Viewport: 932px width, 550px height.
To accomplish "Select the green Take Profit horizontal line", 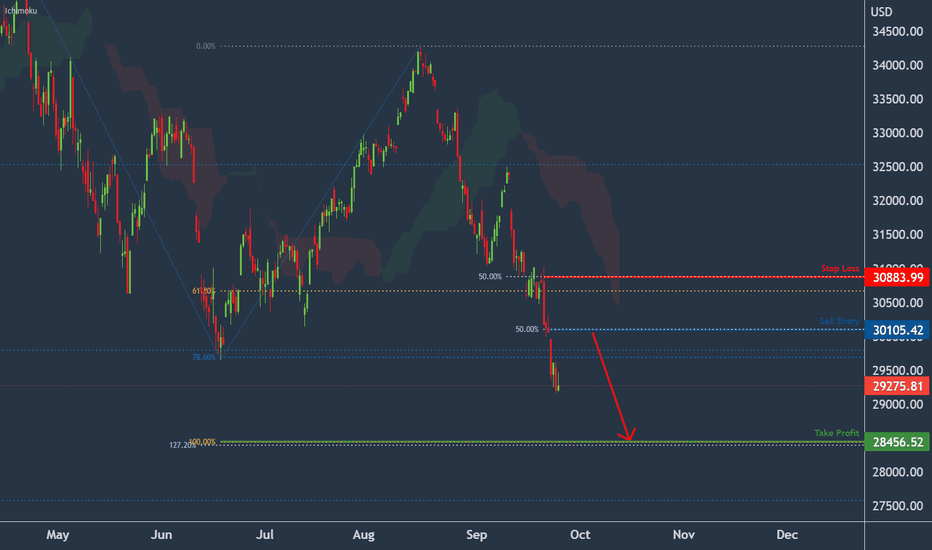I will 541,442.
